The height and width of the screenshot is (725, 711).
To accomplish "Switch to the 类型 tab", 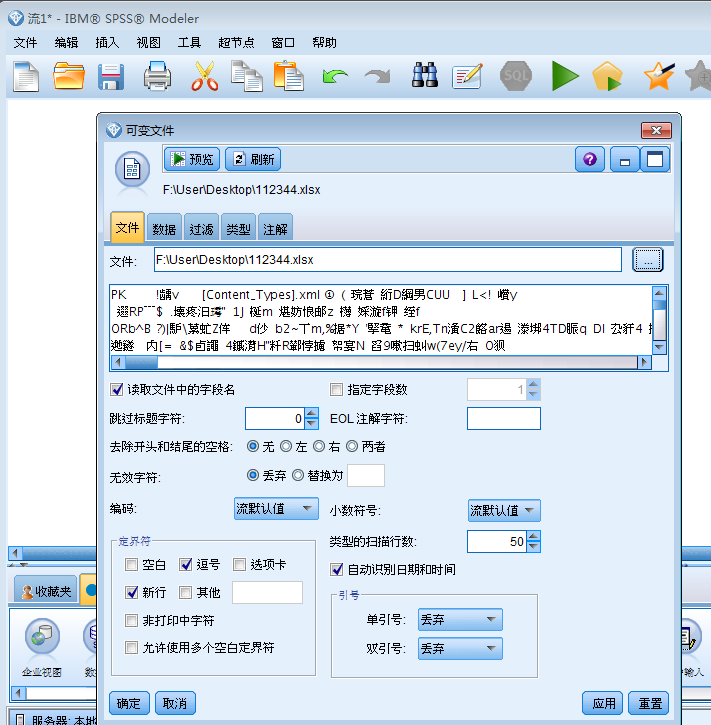I will click(238, 228).
